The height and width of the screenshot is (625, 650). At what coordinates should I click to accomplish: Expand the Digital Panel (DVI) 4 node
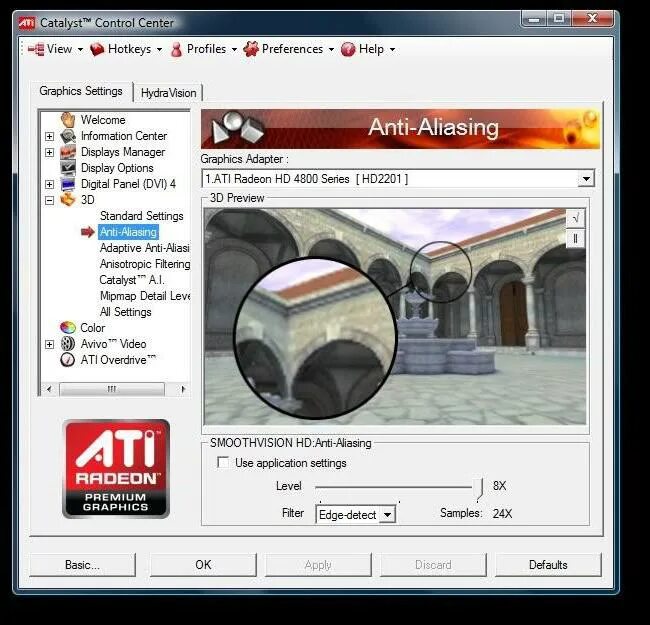click(49, 184)
